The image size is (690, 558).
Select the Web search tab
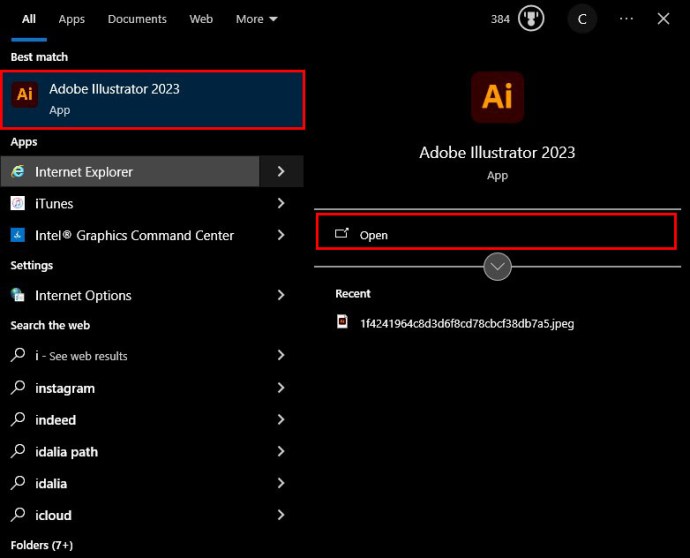coord(201,19)
